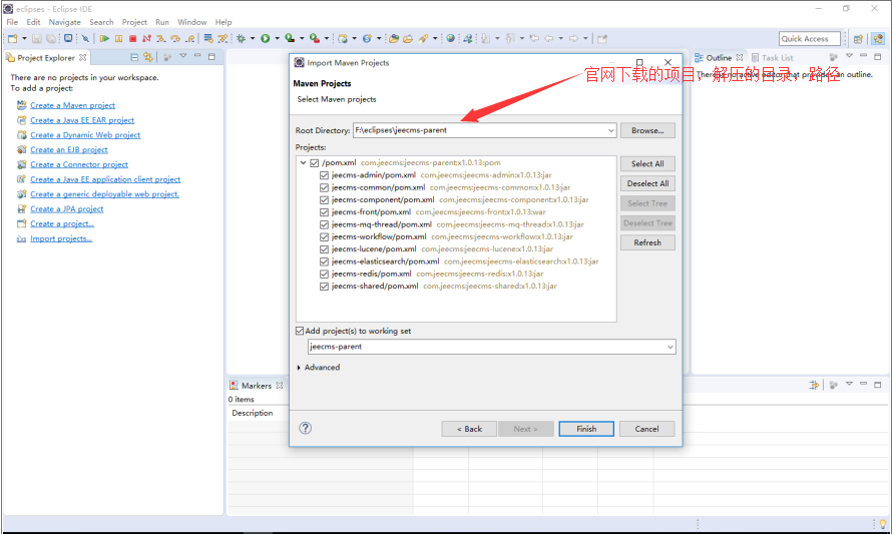This screenshot has height=534, width=893.
Task: Click the Markers view filter icon
Action: (814, 385)
